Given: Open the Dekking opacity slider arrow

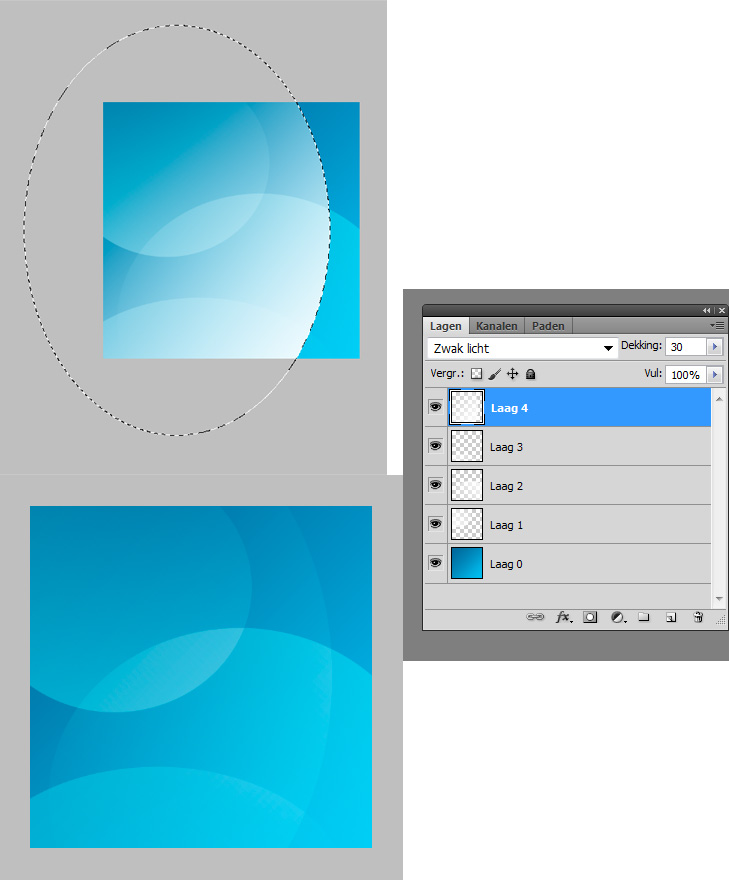Looking at the screenshot, I should pos(714,347).
